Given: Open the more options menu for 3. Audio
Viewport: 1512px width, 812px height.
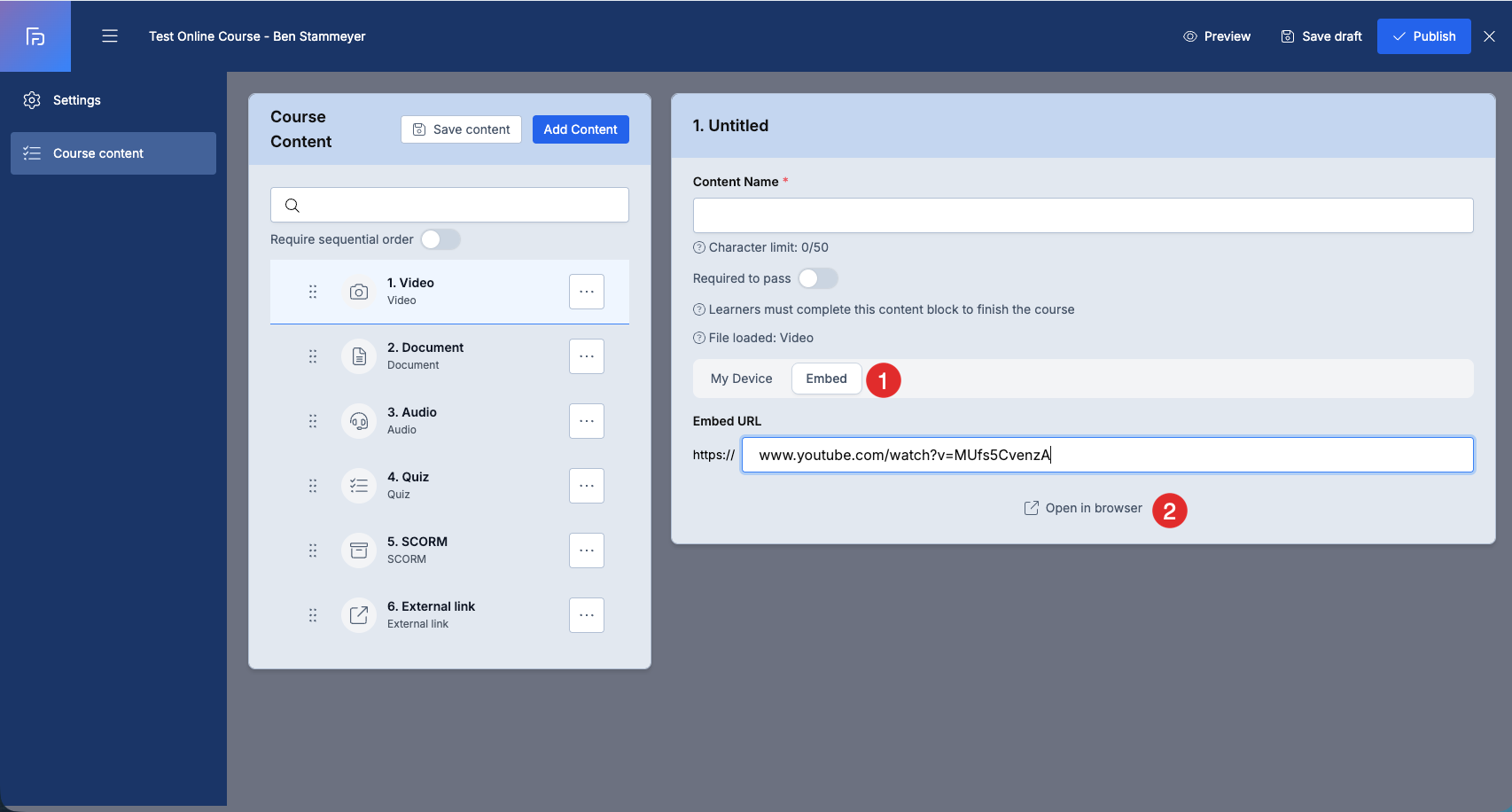Looking at the screenshot, I should coord(587,421).
